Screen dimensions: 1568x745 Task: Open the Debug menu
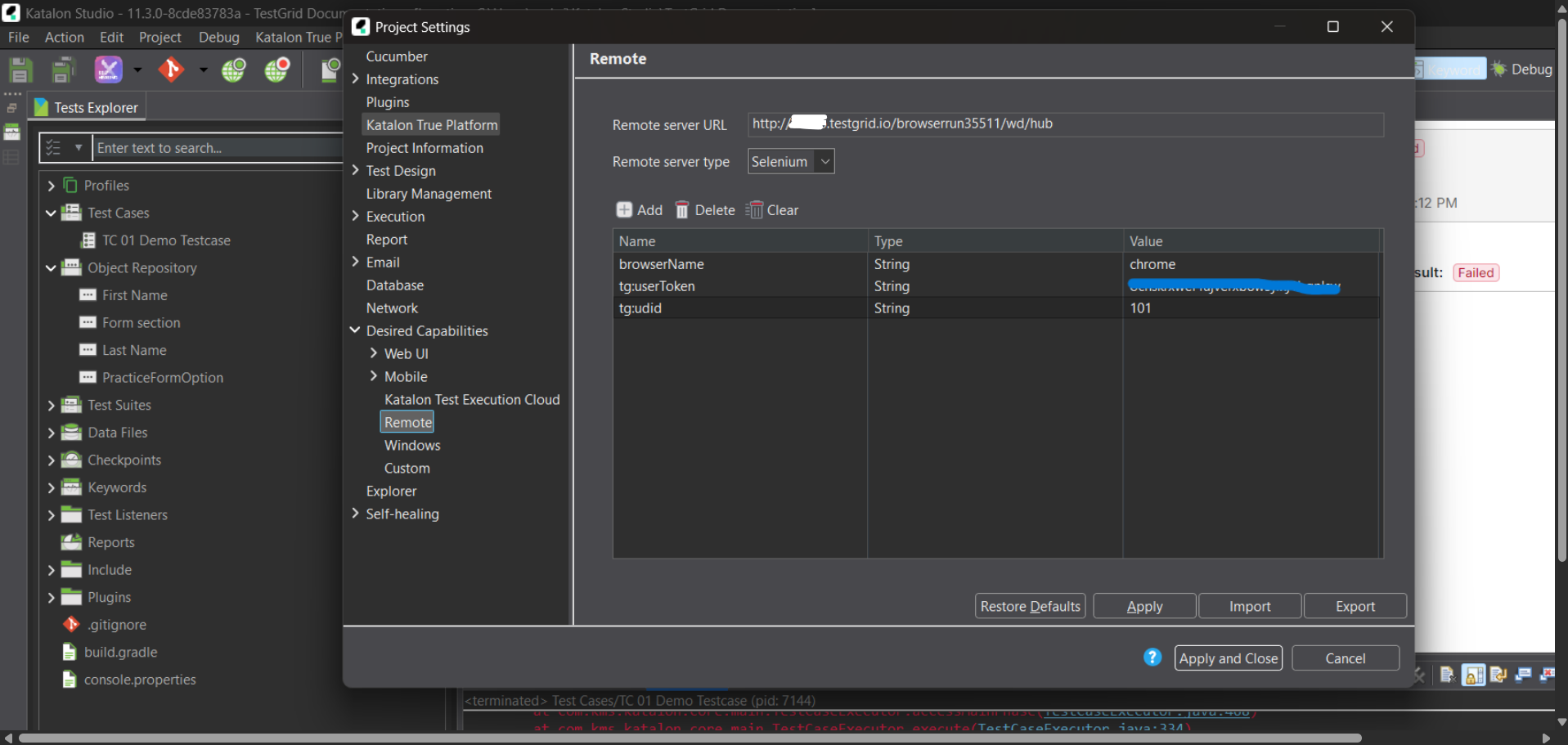(219, 38)
